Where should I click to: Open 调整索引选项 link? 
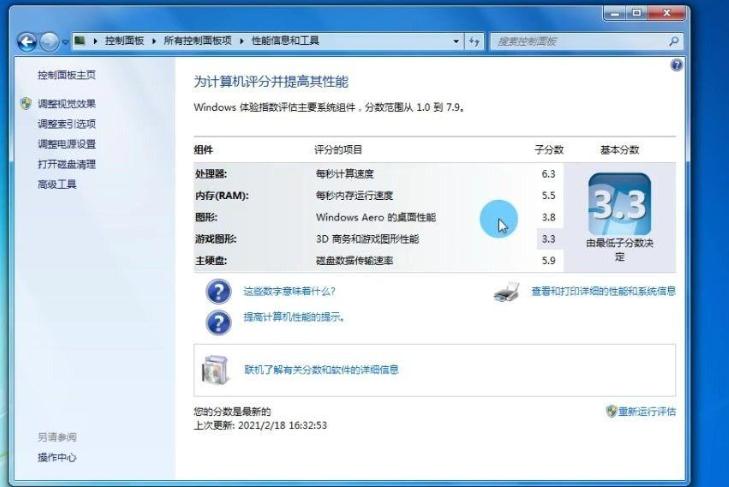click(x=66, y=124)
